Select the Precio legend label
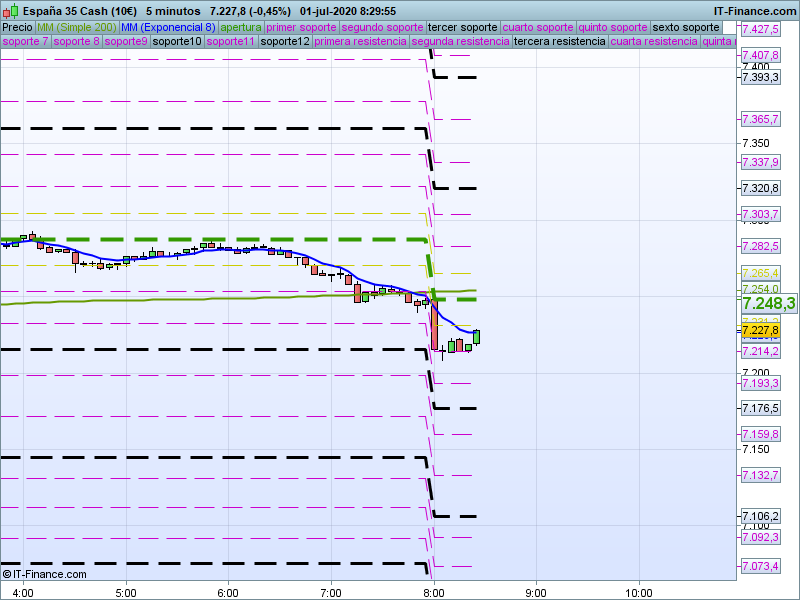 tap(17, 28)
